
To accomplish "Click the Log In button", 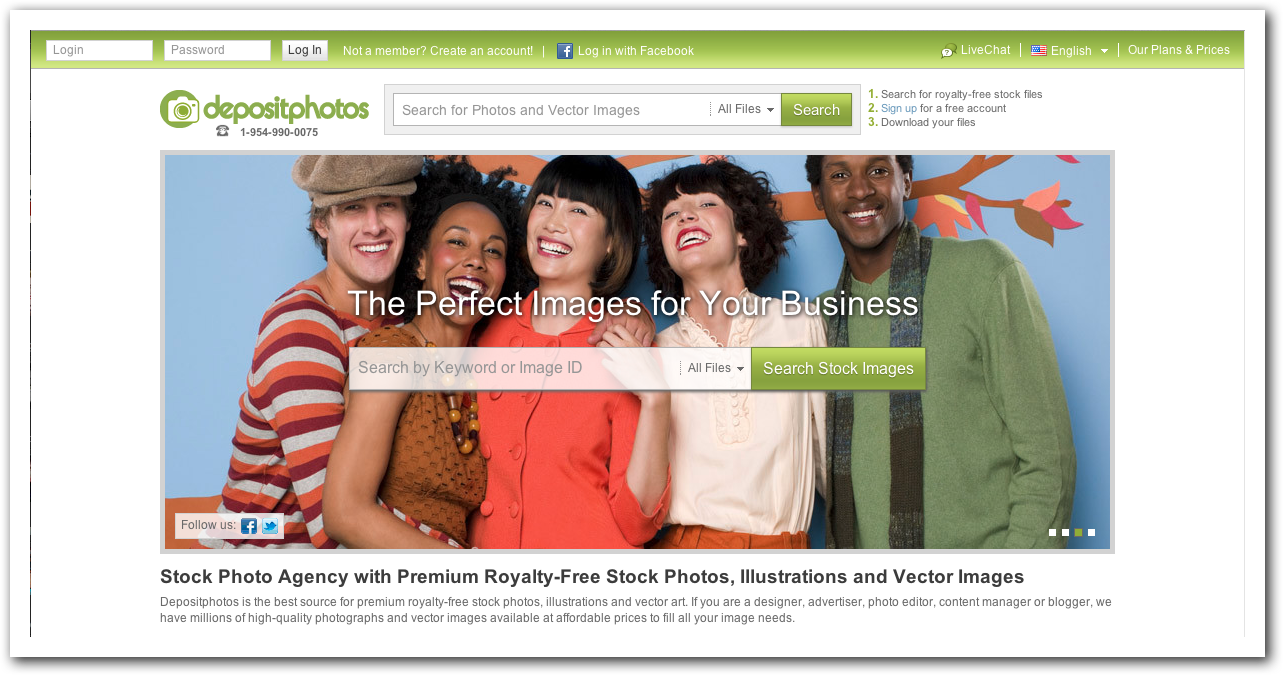I will coord(305,50).
